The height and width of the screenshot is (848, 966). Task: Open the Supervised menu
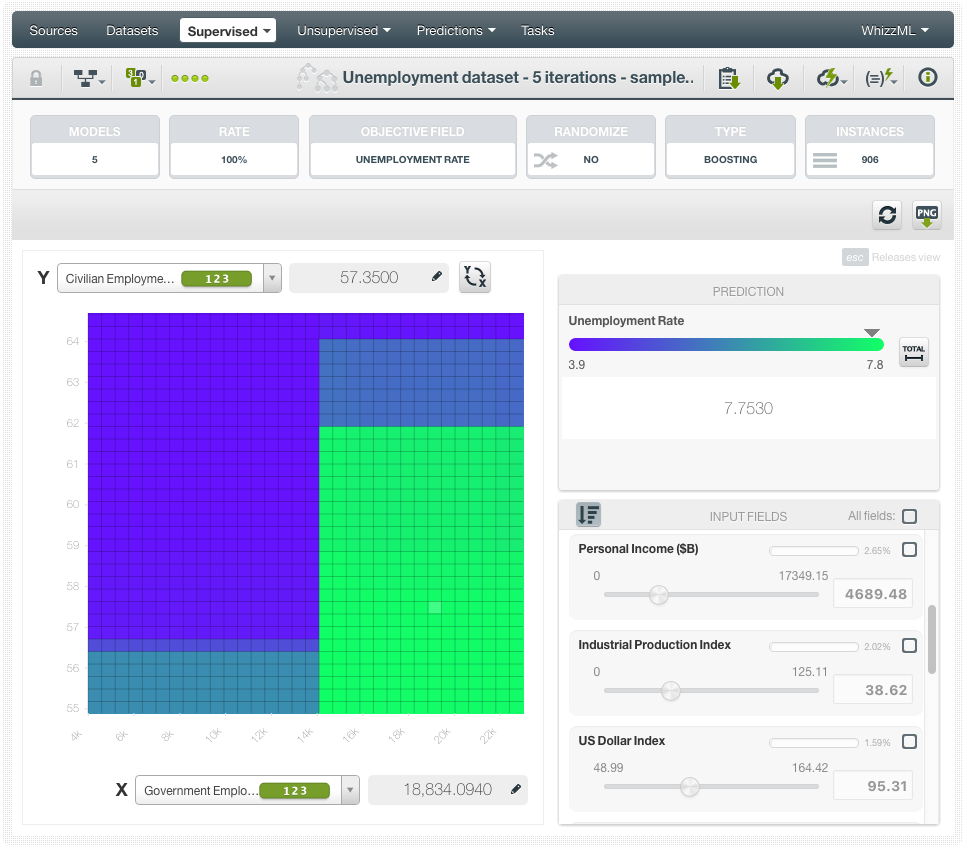pos(229,31)
